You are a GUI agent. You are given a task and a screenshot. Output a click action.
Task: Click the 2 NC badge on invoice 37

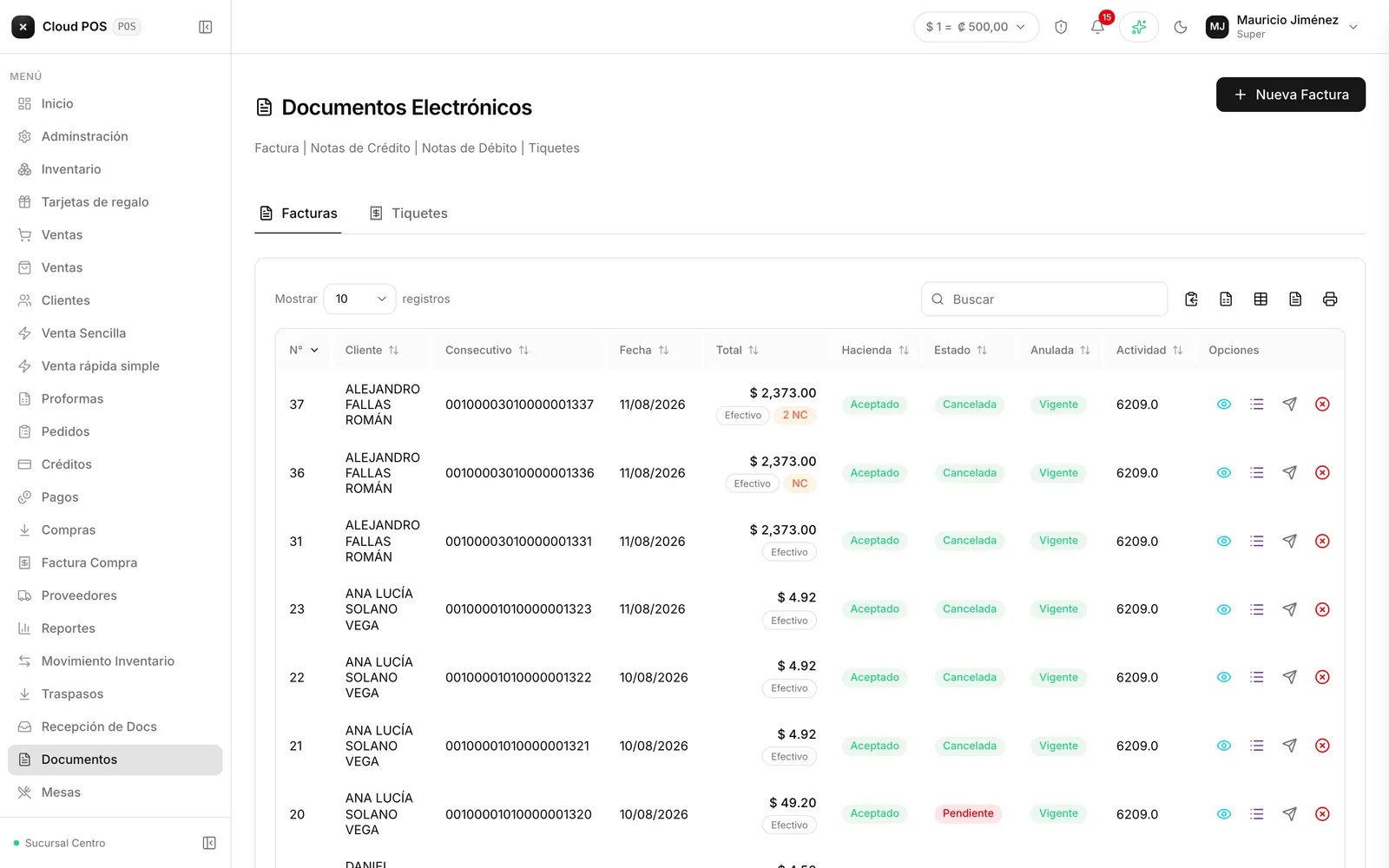pyautogui.click(x=794, y=416)
